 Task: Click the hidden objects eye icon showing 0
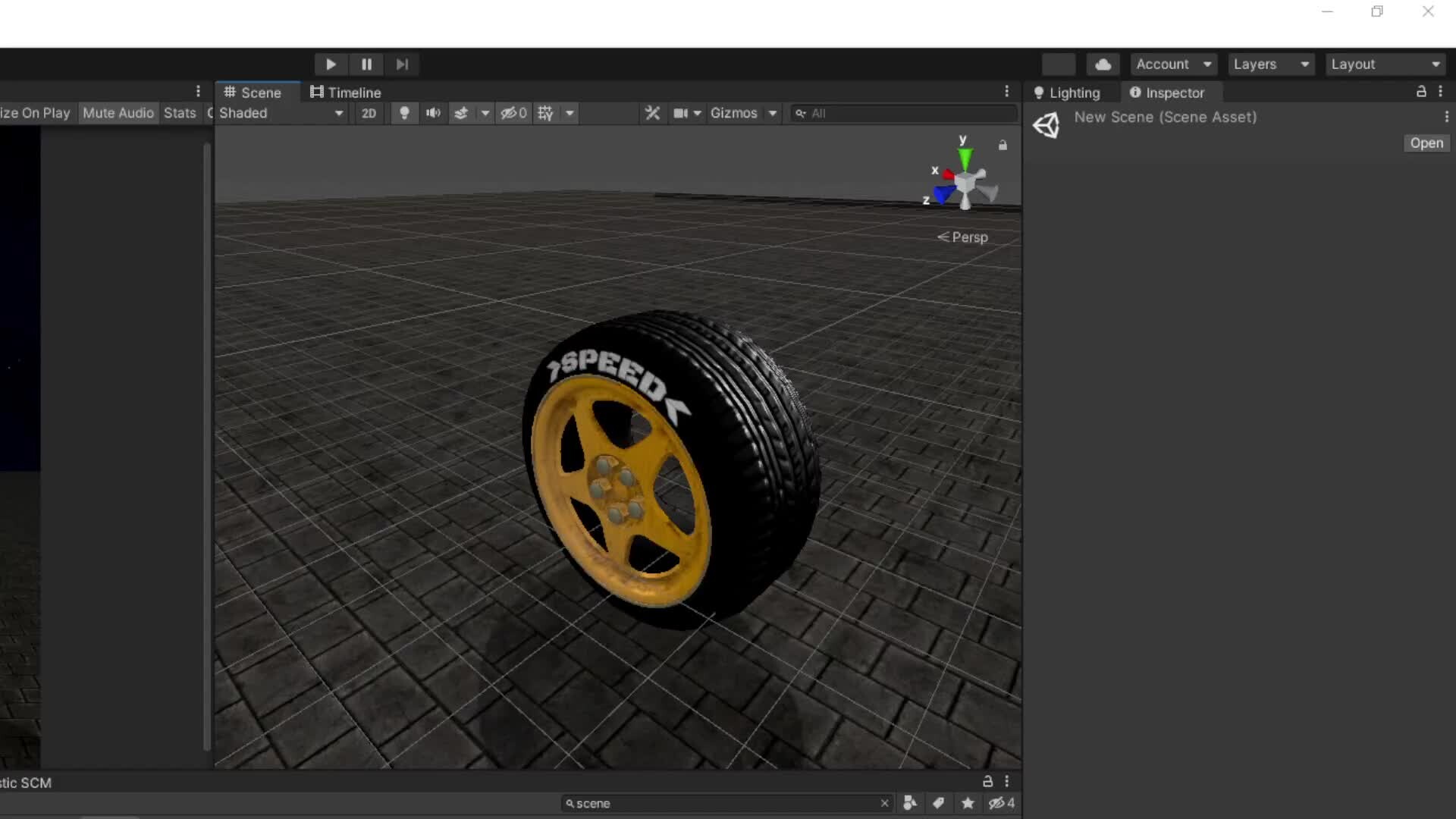pyautogui.click(x=513, y=113)
